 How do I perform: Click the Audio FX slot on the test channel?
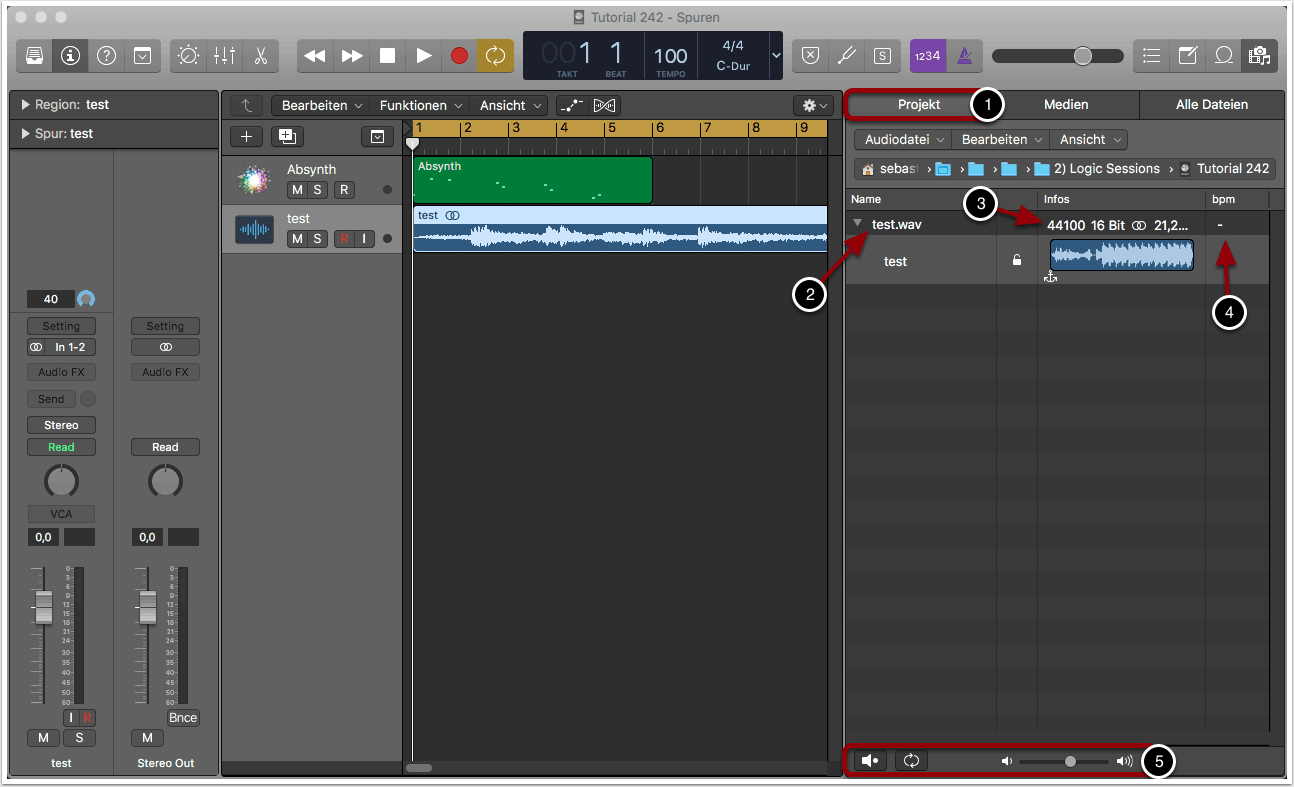point(61,372)
